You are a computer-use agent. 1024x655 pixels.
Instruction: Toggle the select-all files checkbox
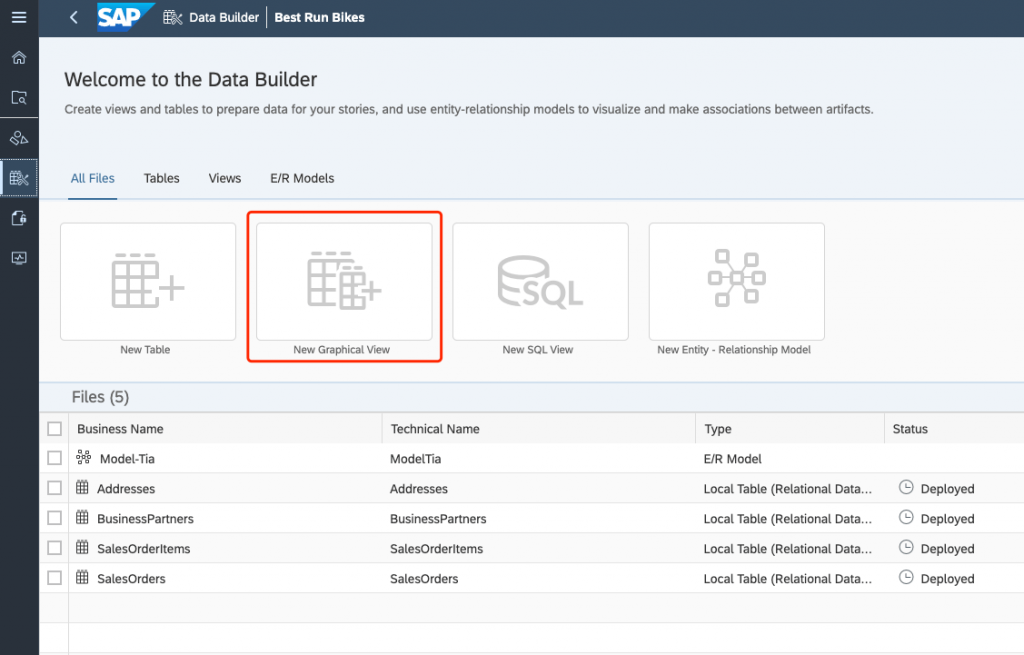[x=55, y=428]
